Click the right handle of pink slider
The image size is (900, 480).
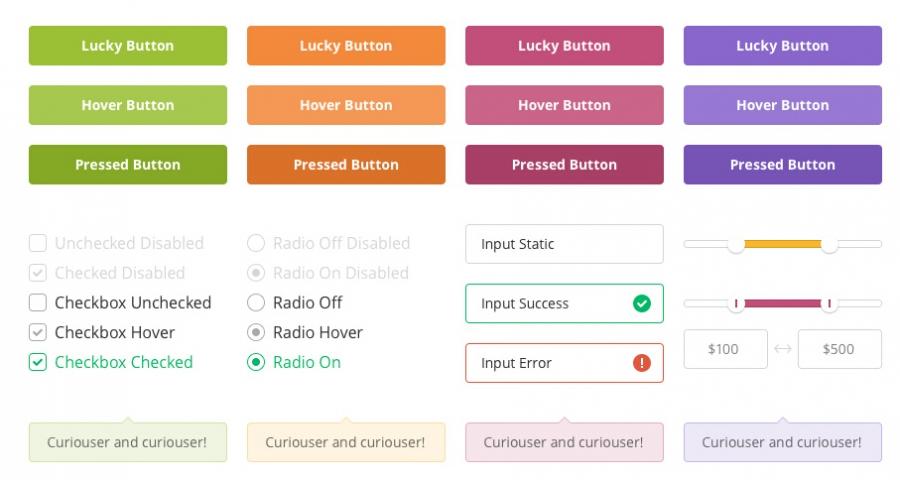pyautogui.click(x=829, y=303)
